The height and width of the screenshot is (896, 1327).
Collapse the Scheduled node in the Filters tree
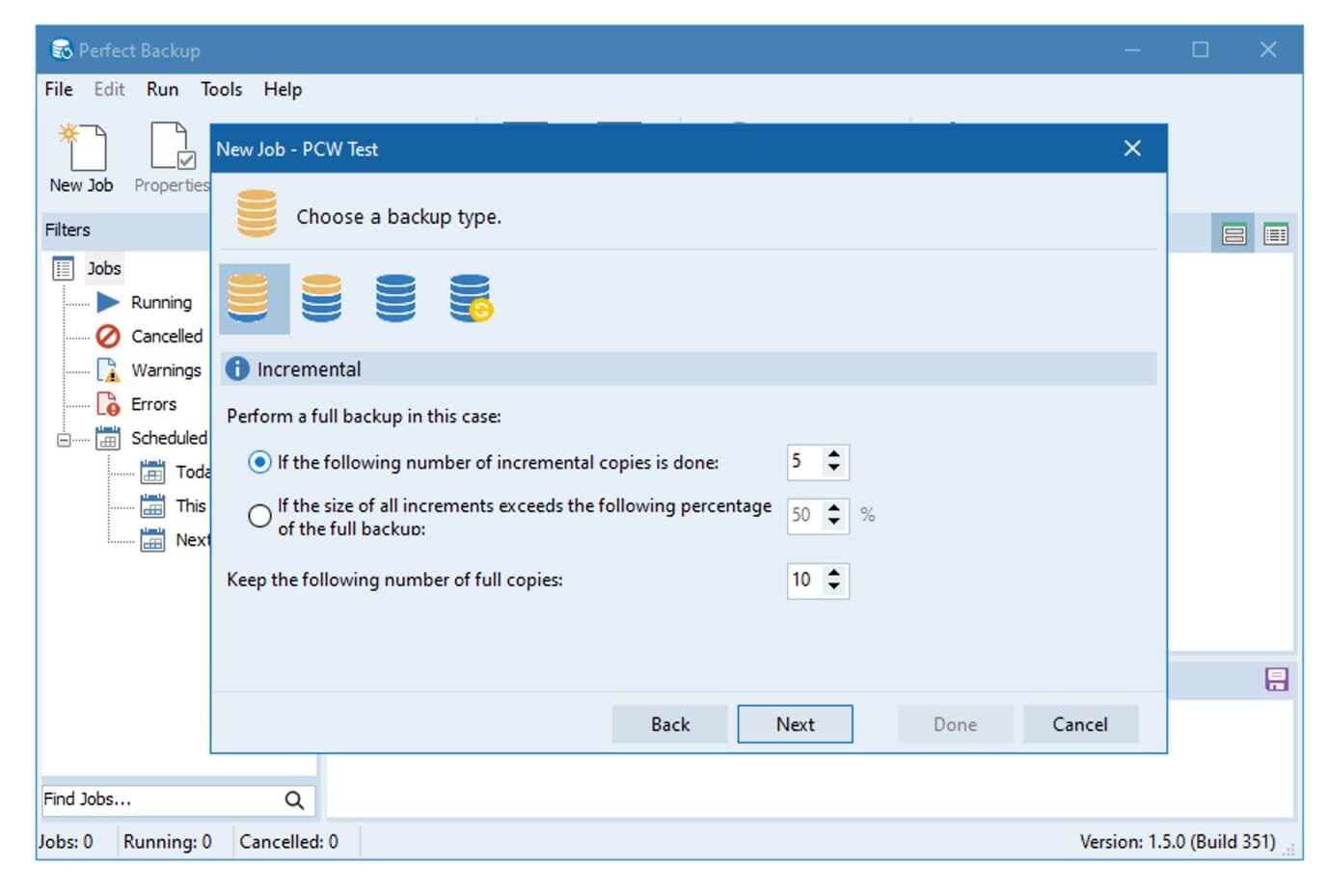click(62, 438)
